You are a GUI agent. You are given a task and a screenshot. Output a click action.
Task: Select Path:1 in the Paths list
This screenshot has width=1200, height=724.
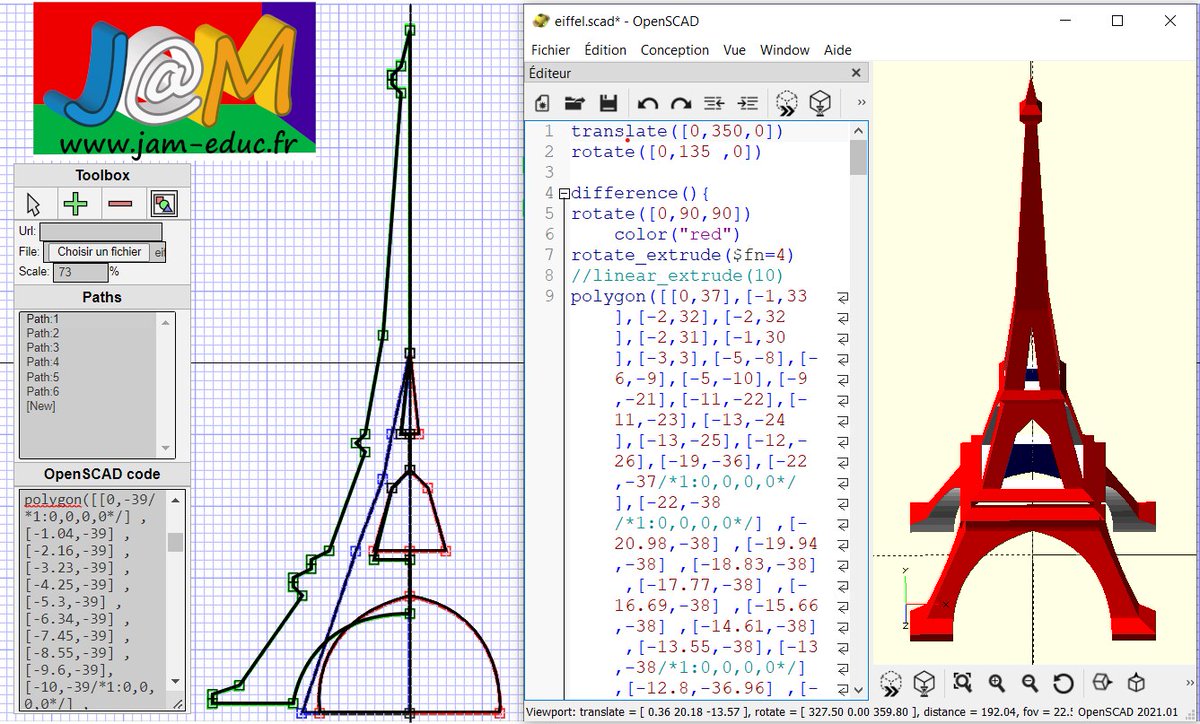coord(43,319)
